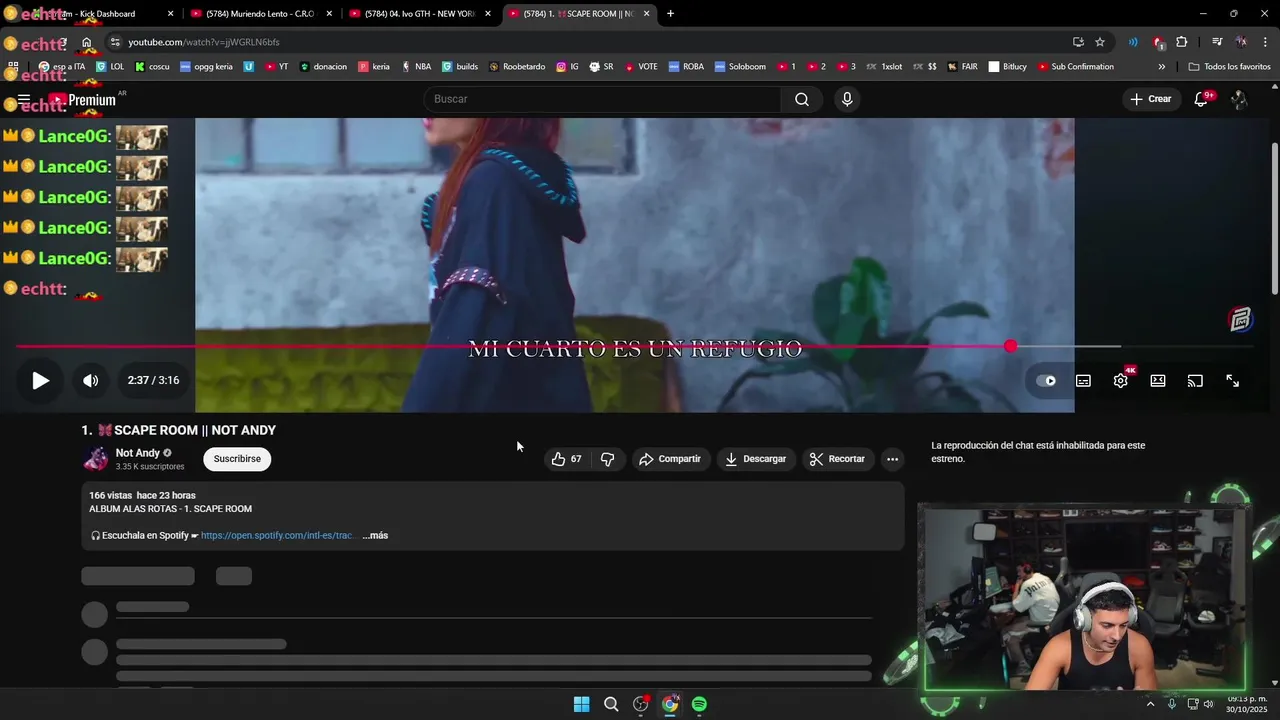Open the Bitlucy bookmark
Screen dimensions: 1280x720
1007,67
